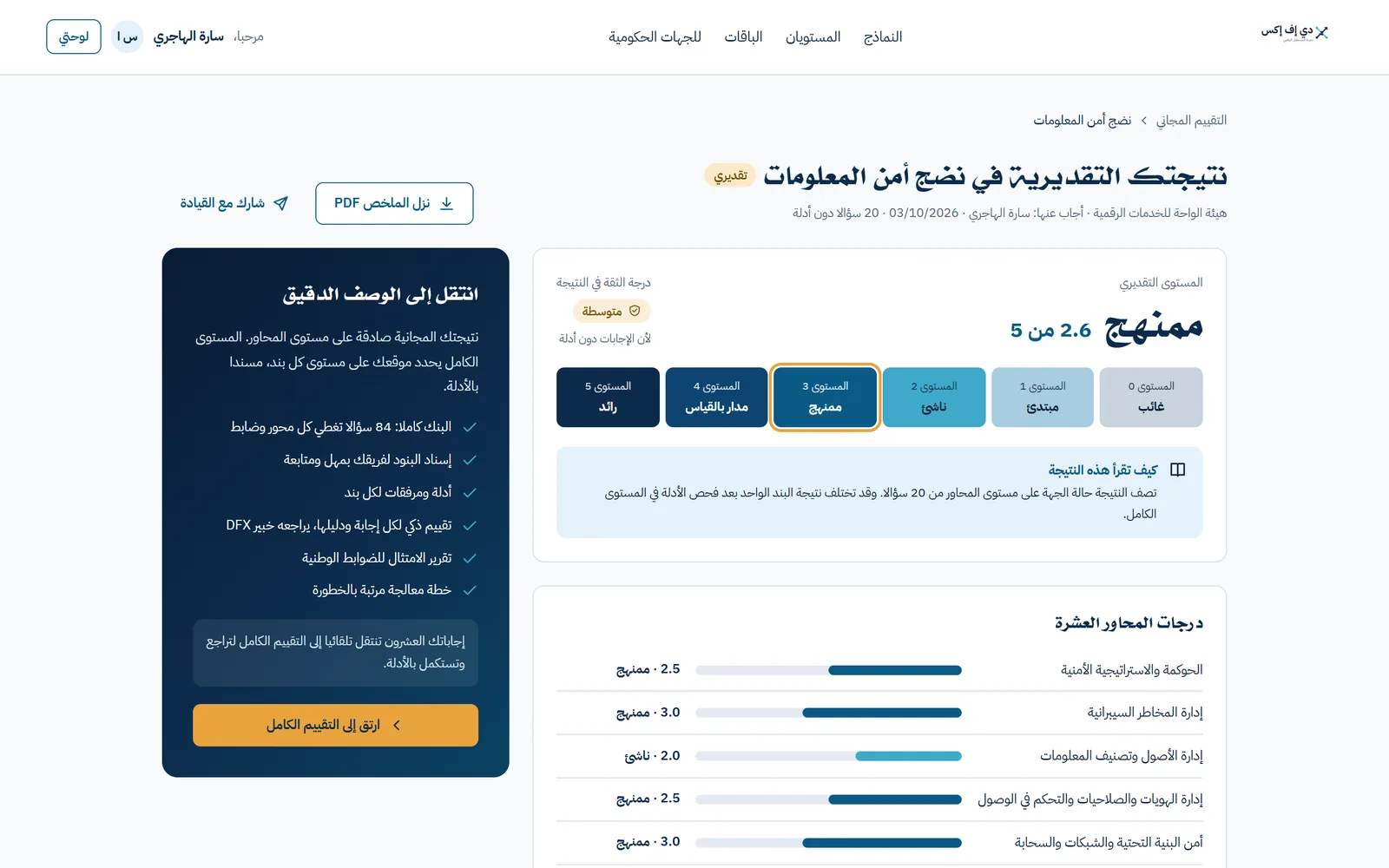Click the paper plane icon beside "شارك مع القيادة"
Viewport: 1389px width, 868px height.
[280, 203]
